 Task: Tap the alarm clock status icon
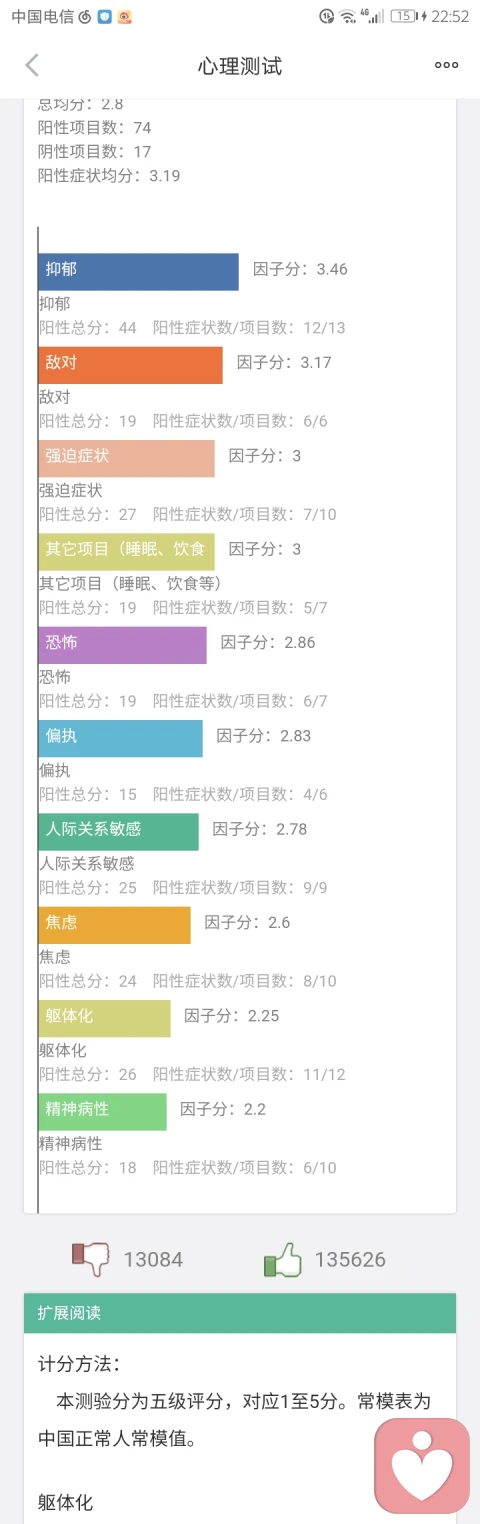click(x=326, y=16)
